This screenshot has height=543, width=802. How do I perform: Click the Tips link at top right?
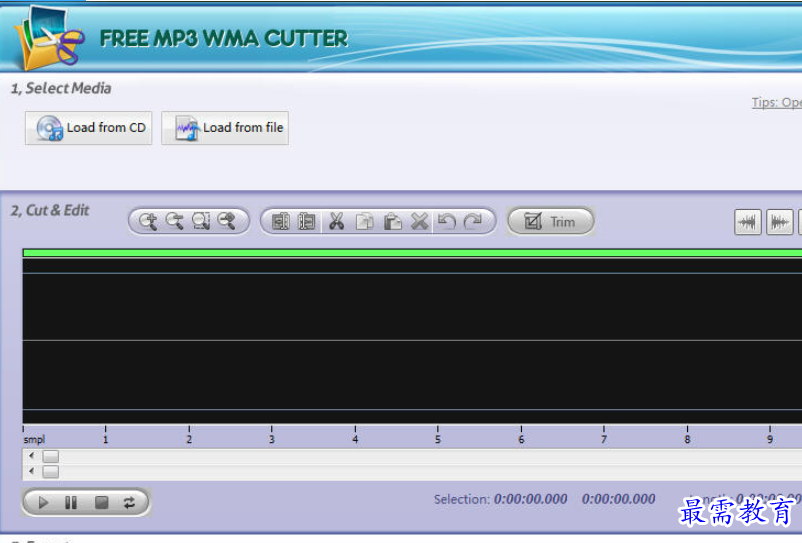coord(776,103)
